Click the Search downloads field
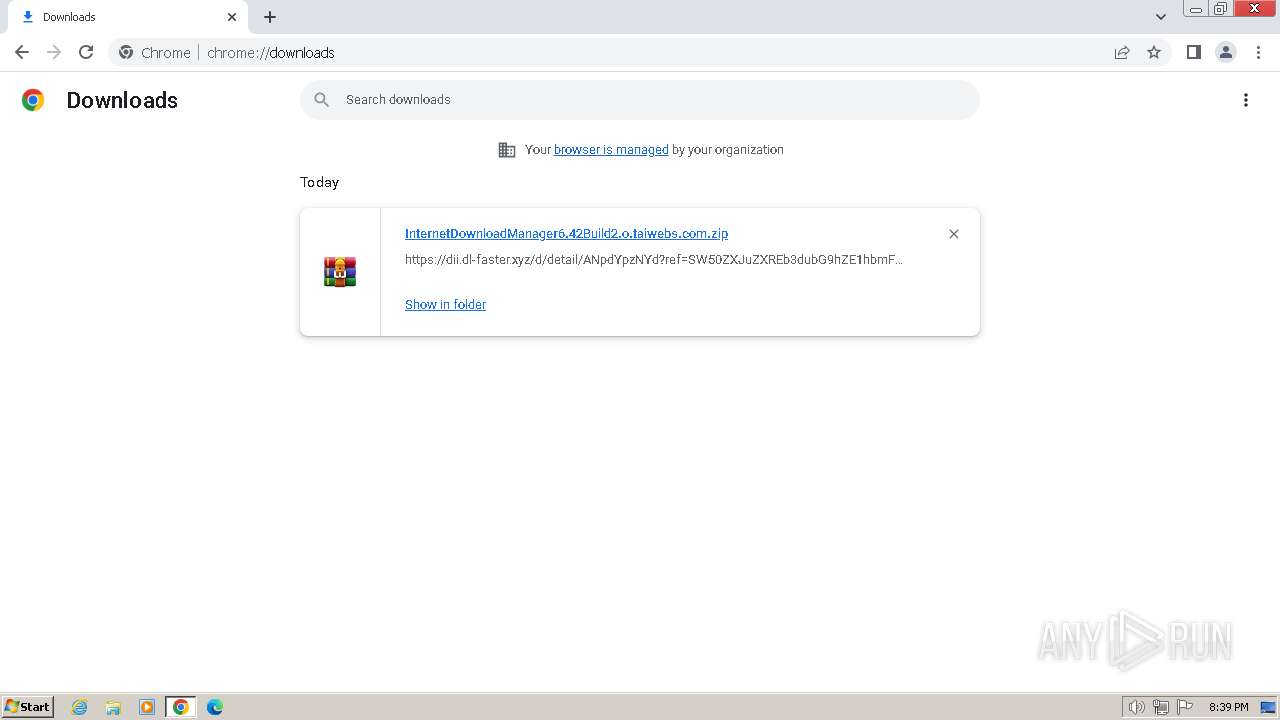 tap(640, 100)
